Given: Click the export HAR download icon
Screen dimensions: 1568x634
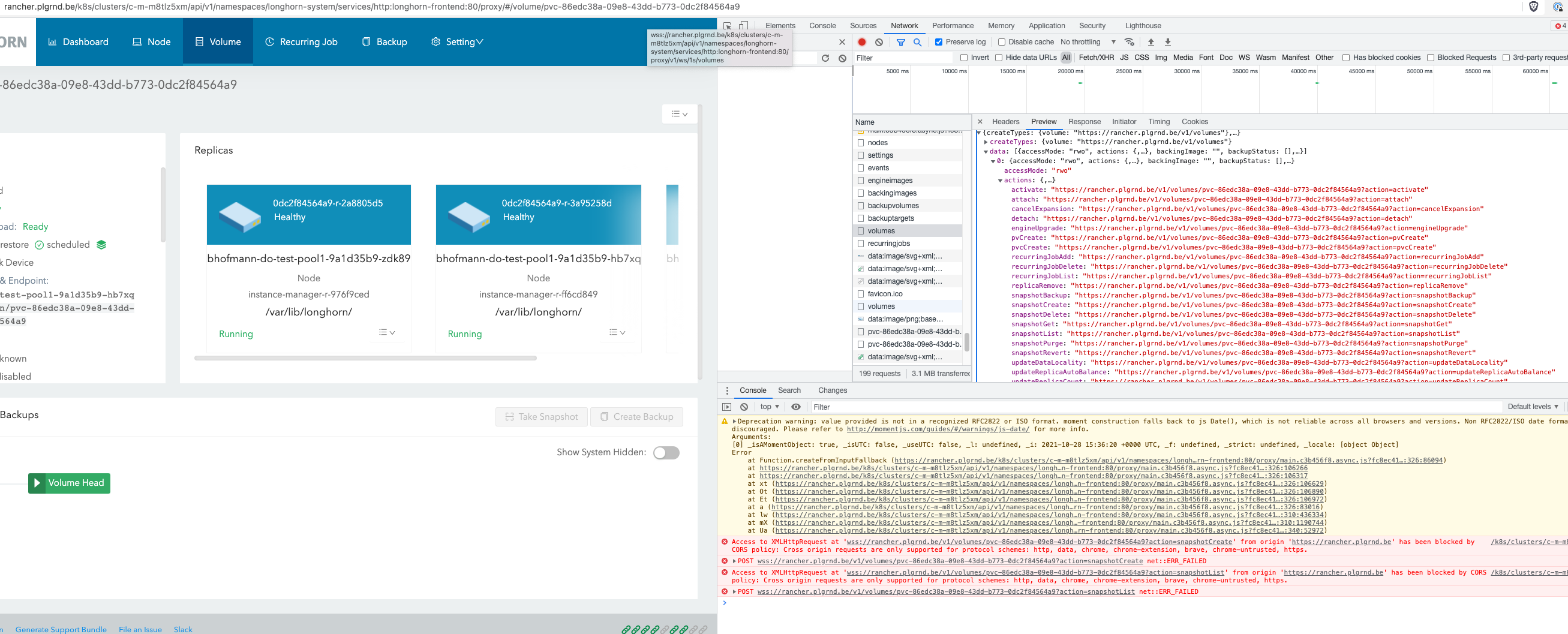Looking at the screenshot, I should click(1167, 42).
